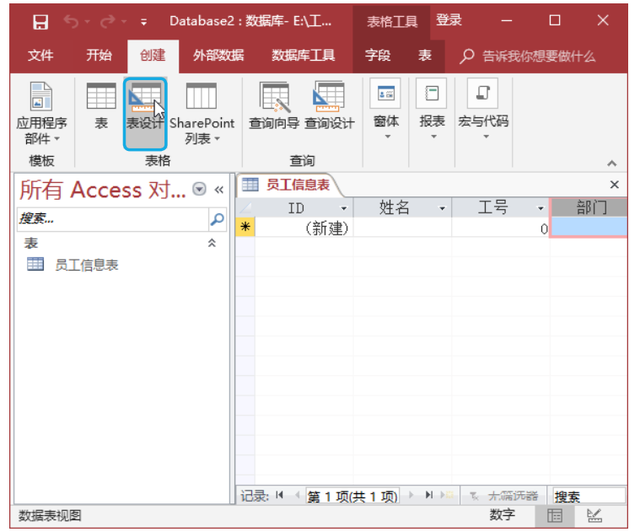
Task: Click the 登录 sign-in link
Action: [449, 20]
